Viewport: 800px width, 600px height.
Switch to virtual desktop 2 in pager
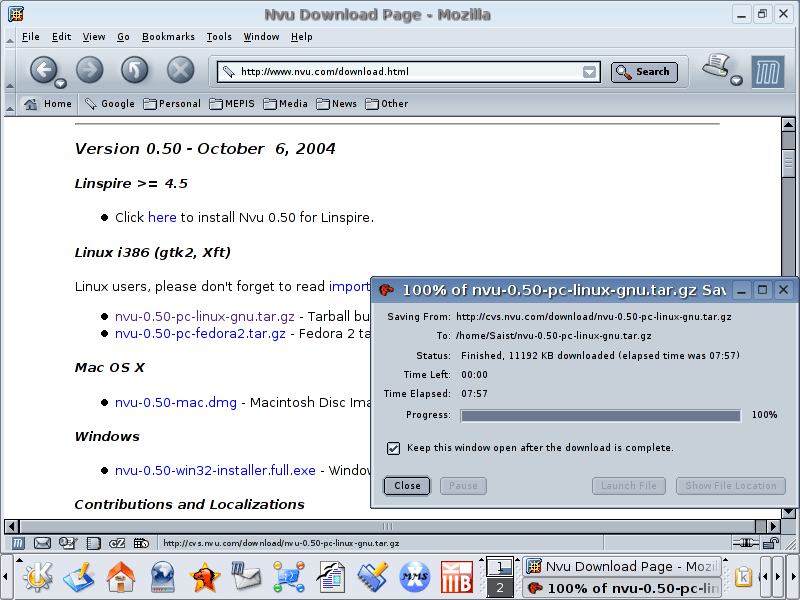pyautogui.click(x=499, y=588)
